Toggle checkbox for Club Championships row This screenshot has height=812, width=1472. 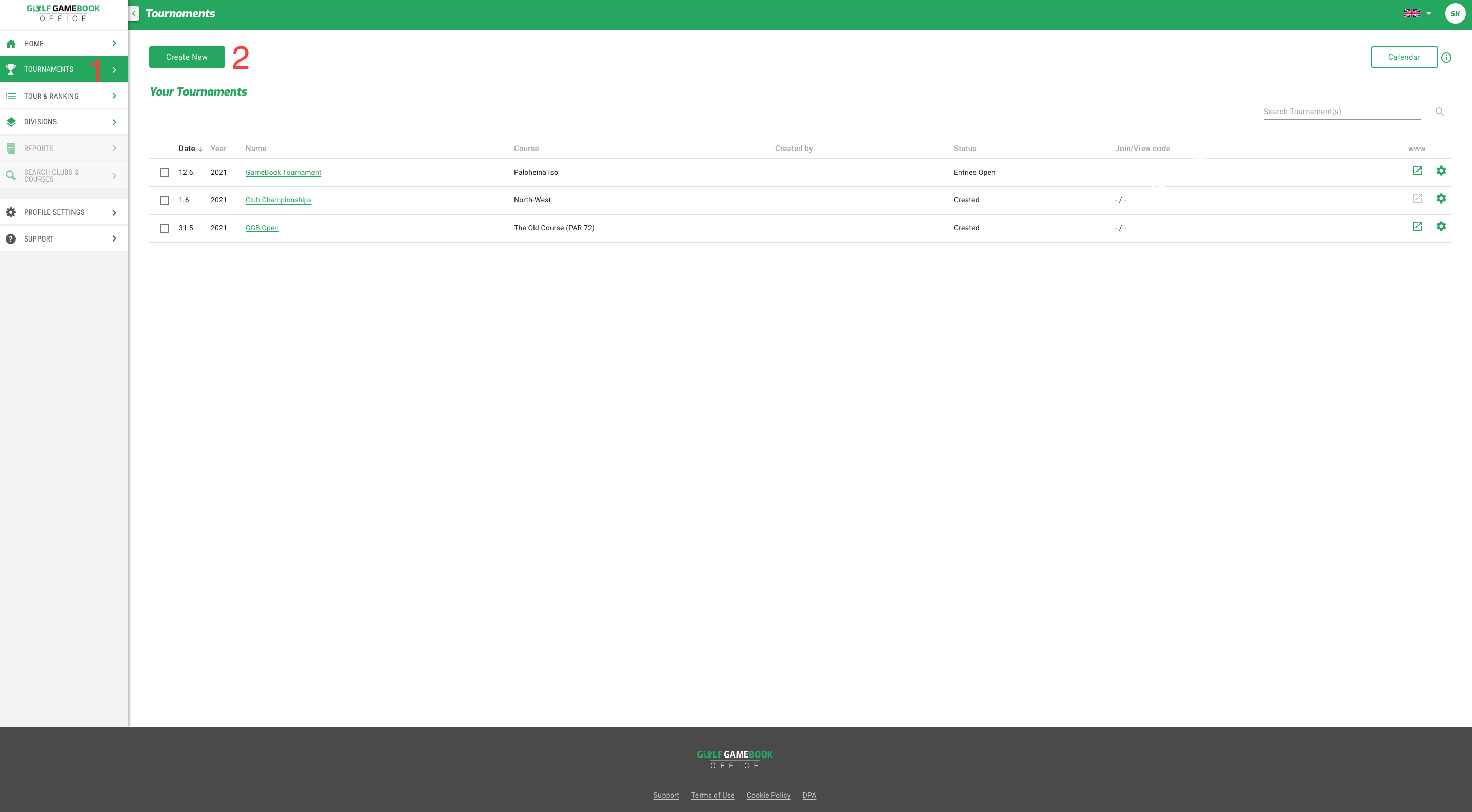point(164,200)
